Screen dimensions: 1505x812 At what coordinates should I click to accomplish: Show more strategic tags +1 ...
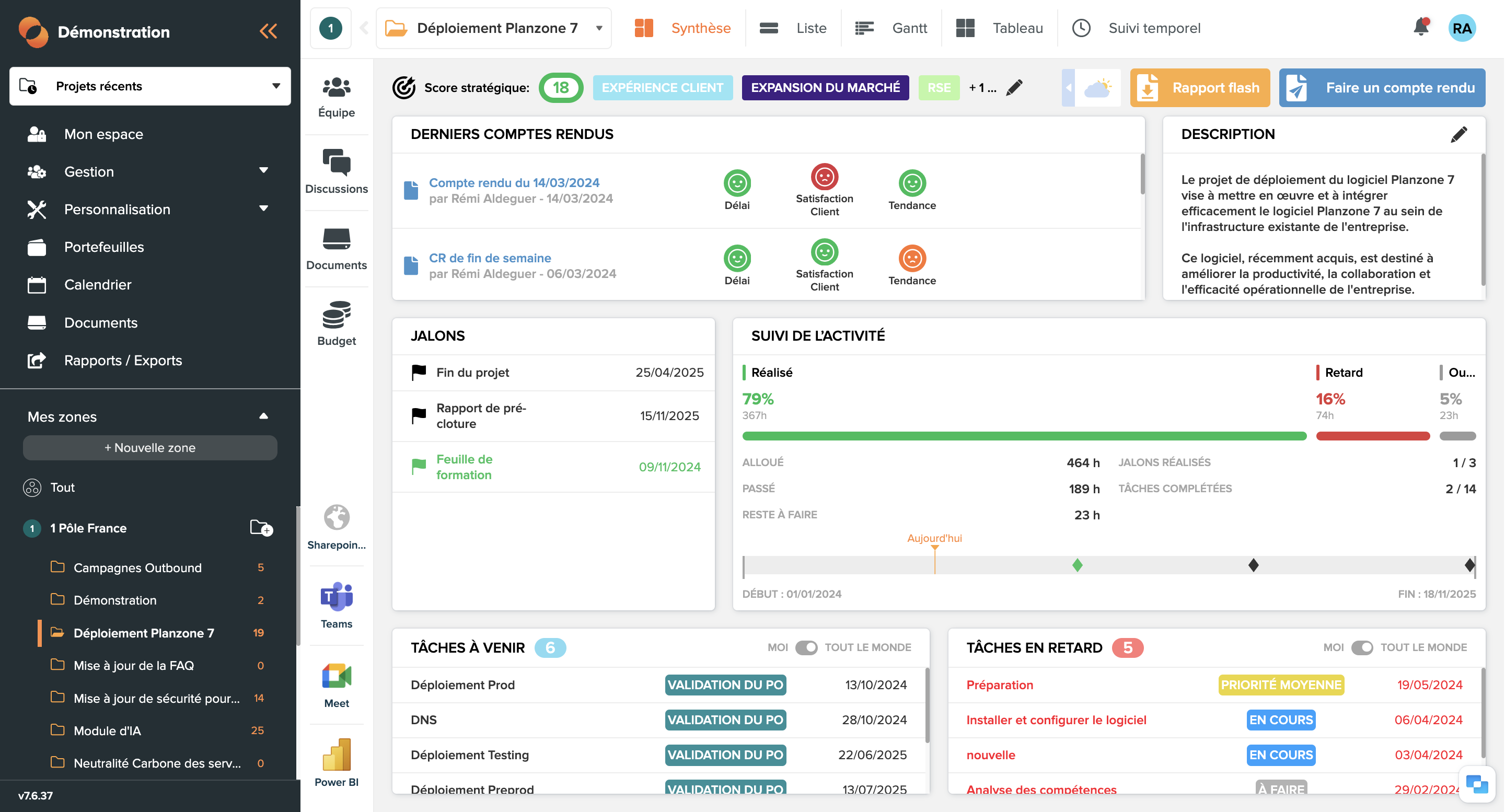pos(982,88)
